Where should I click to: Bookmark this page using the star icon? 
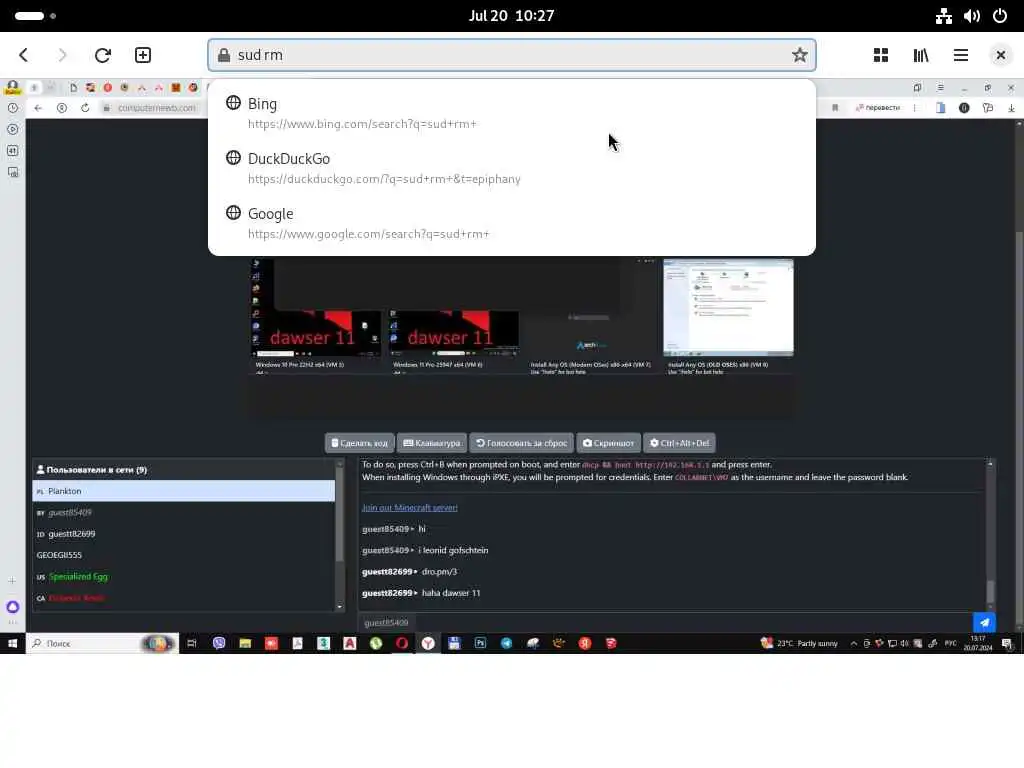coord(799,55)
